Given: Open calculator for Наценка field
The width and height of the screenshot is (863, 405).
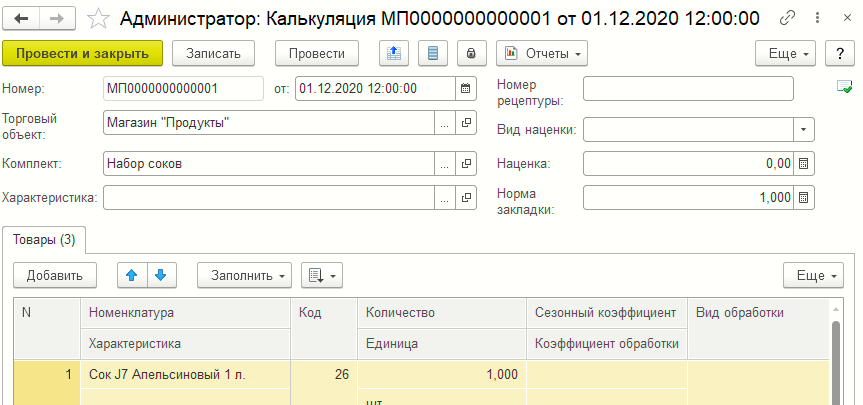Looking at the screenshot, I should [x=805, y=163].
